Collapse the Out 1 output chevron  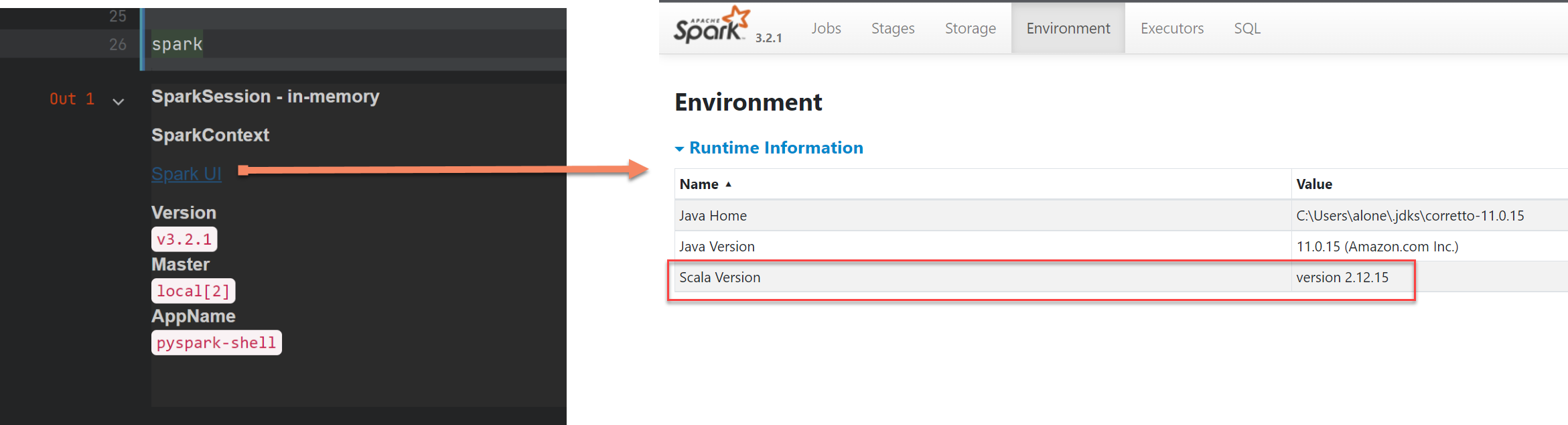(x=119, y=102)
